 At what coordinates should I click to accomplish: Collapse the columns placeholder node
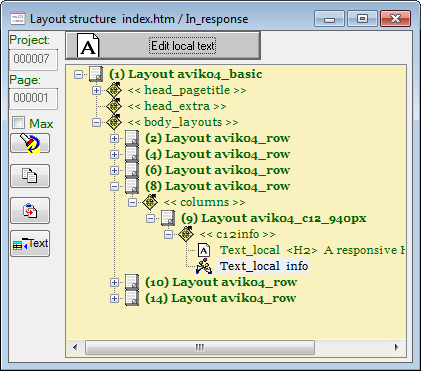coord(132,202)
